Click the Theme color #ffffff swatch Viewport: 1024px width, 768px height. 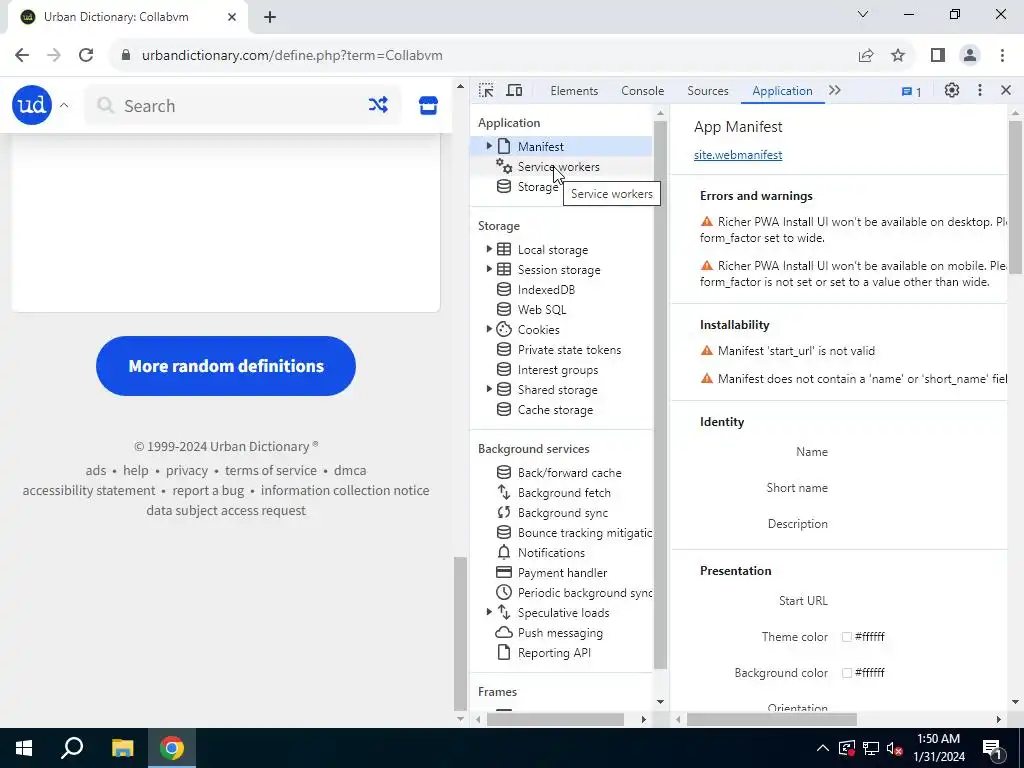click(847, 637)
